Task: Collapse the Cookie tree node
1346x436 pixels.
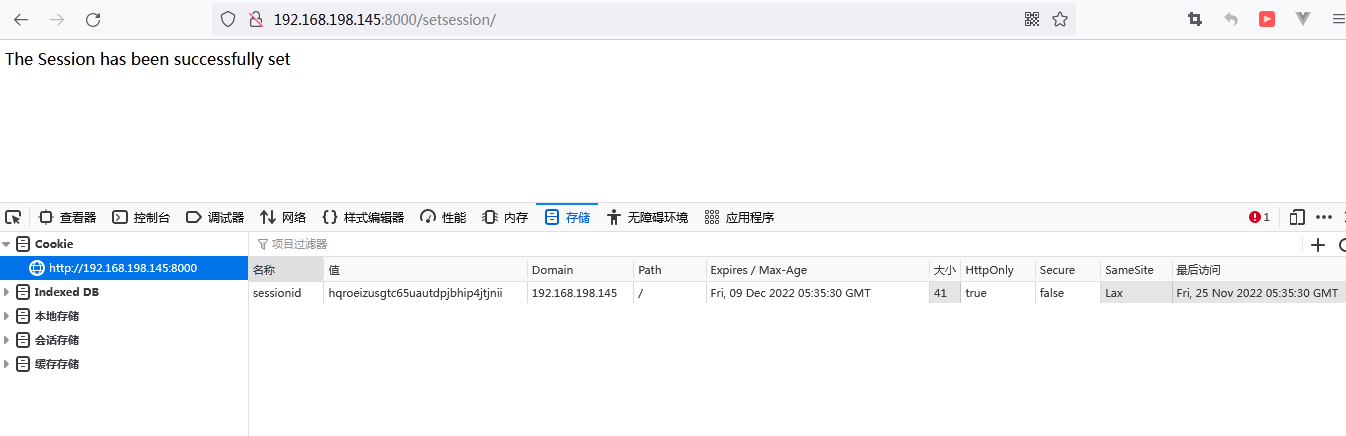Action: coord(8,244)
